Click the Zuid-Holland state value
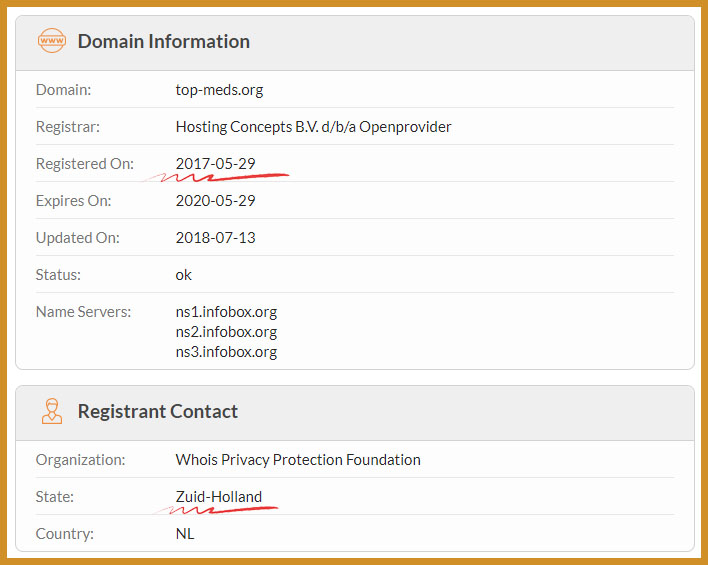 click(218, 496)
